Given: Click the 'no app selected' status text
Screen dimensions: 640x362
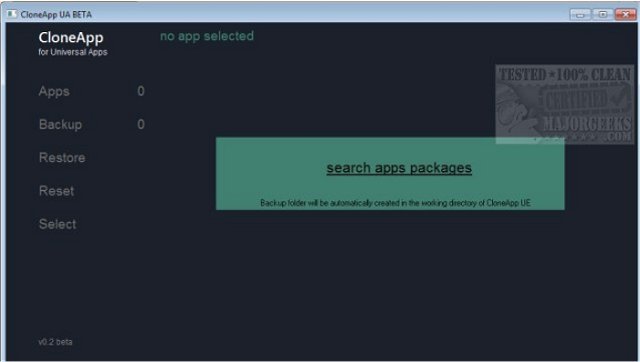Looking at the screenshot, I should [207, 36].
